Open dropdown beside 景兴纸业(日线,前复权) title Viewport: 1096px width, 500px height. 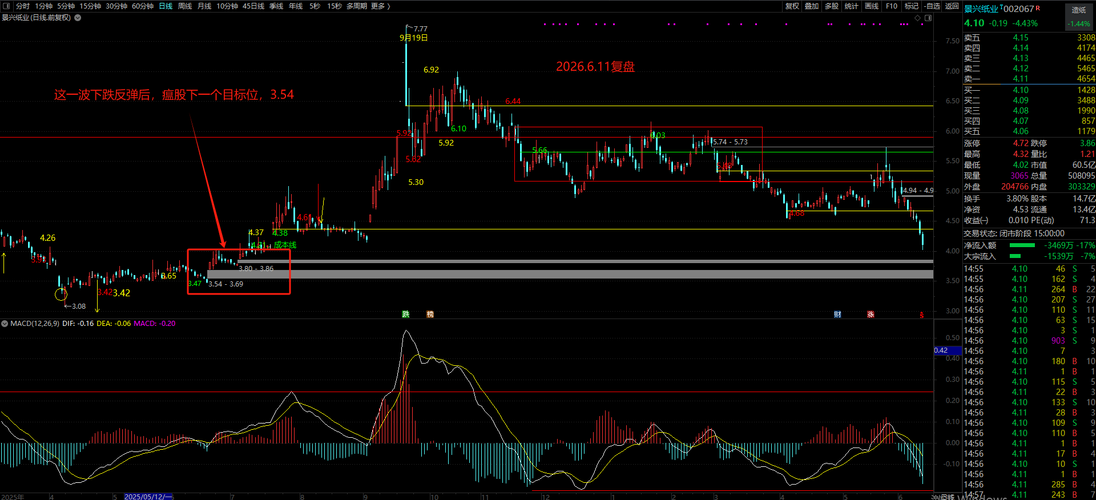pos(77,17)
